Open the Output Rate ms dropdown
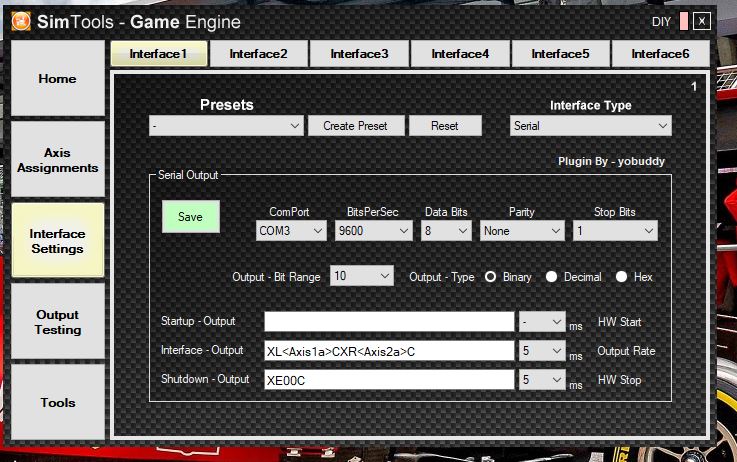The width and height of the screenshot is (737, 462). point(542,351)
